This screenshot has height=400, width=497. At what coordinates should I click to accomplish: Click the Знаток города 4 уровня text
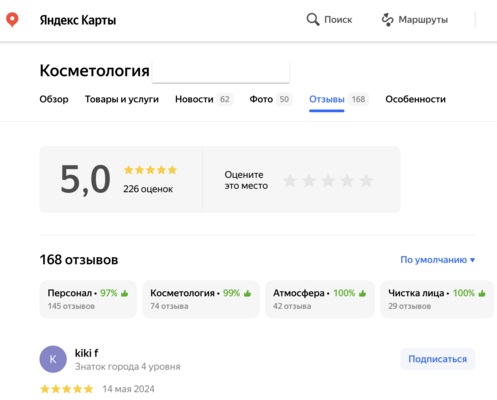click(128, 367)
